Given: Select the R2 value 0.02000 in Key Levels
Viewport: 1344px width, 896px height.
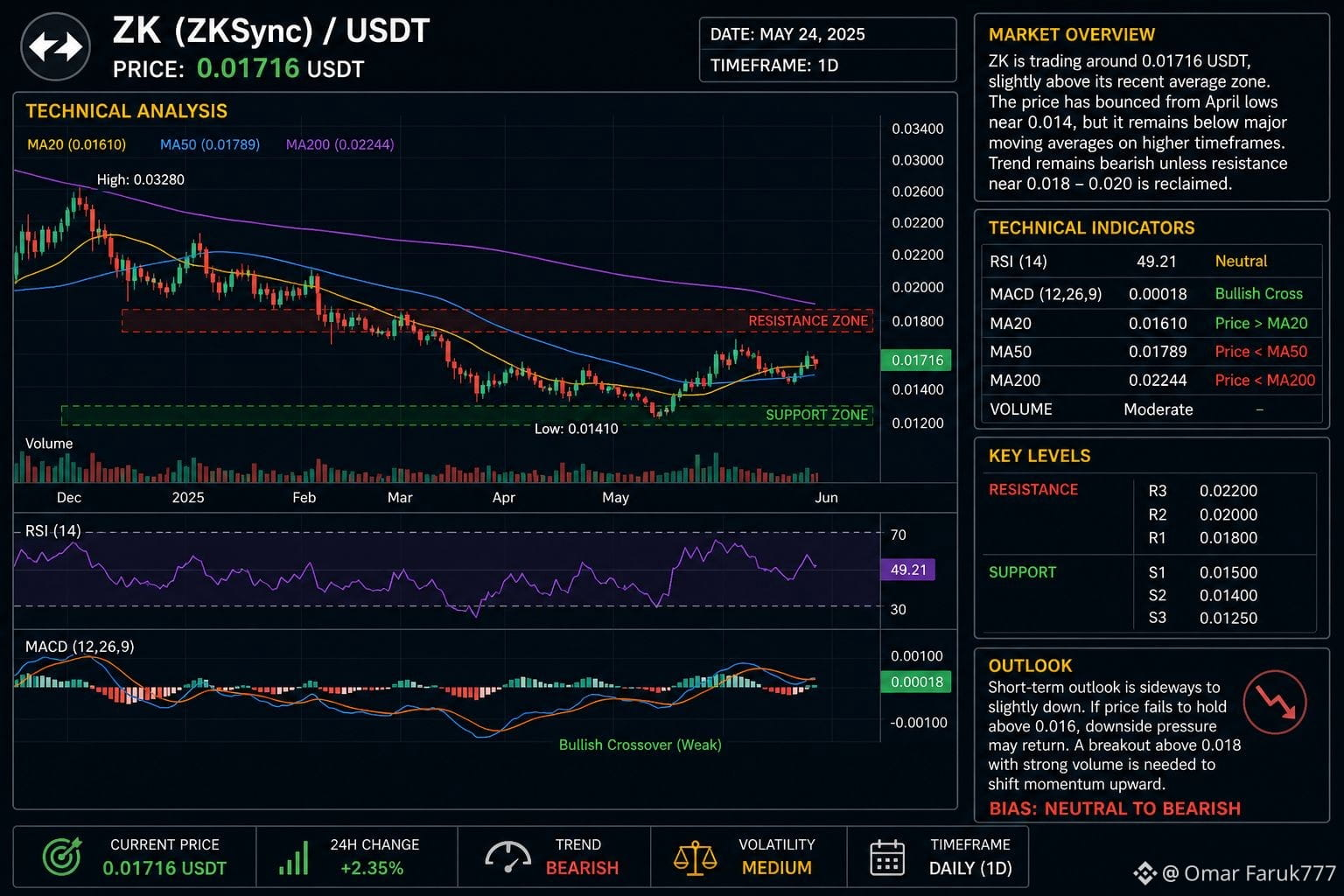Looking at the screenshot, I should coord(1228,514).
